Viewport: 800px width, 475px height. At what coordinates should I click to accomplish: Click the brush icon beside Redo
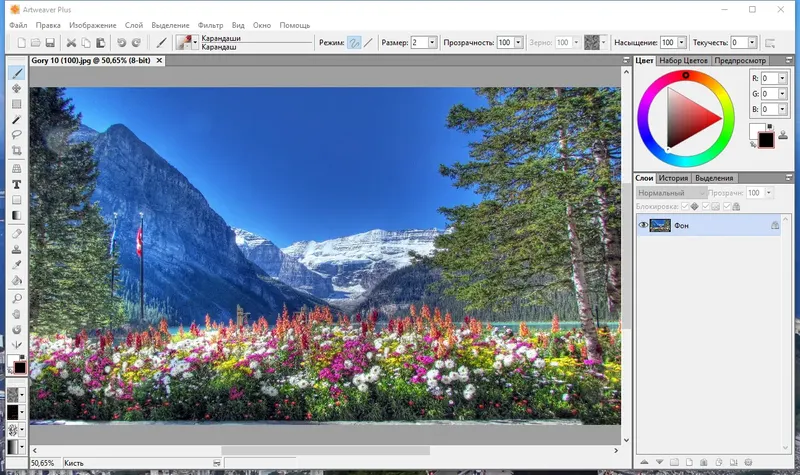[x=162, y=43]
